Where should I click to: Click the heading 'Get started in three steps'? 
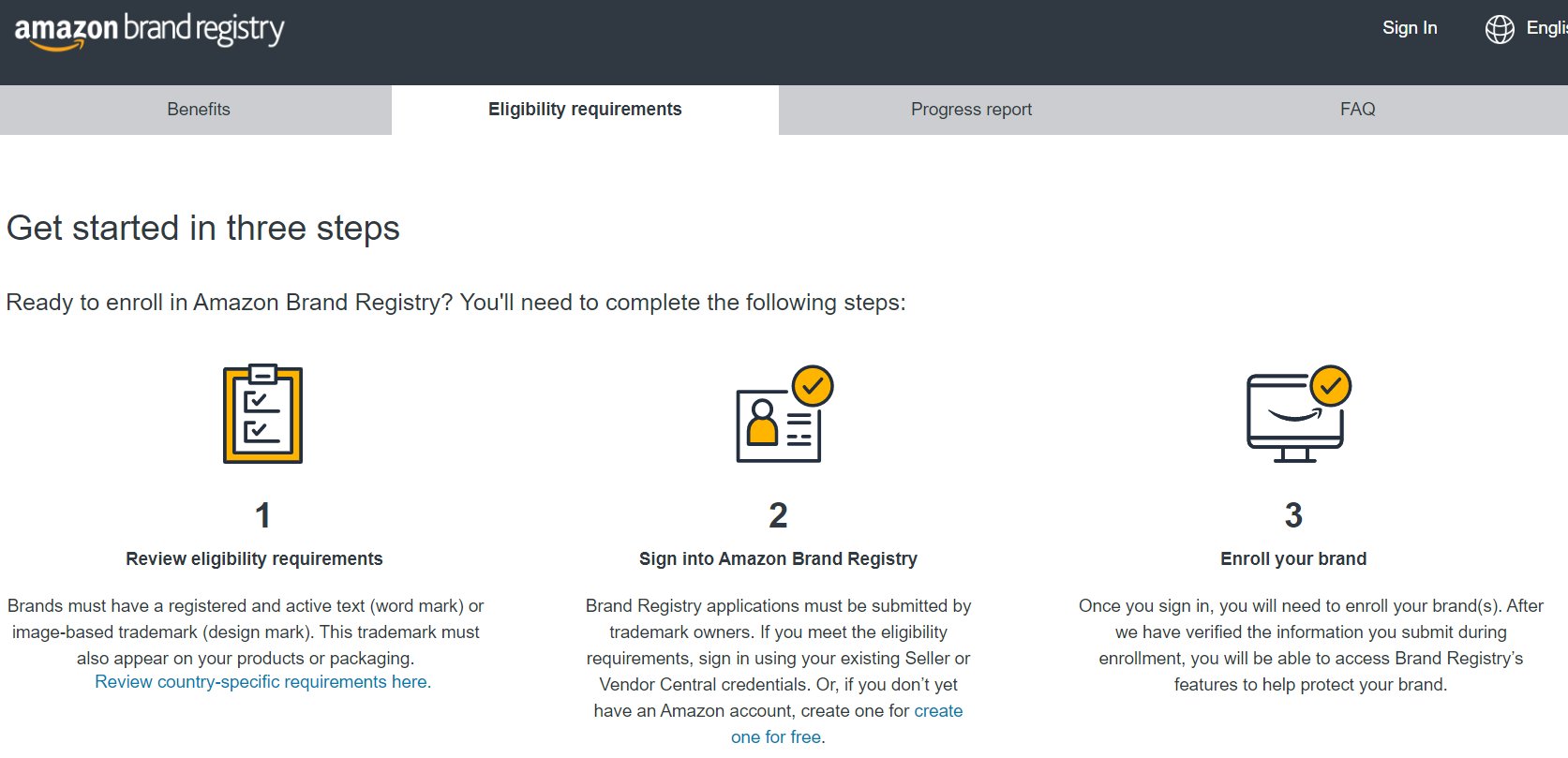tap(202, 228)
